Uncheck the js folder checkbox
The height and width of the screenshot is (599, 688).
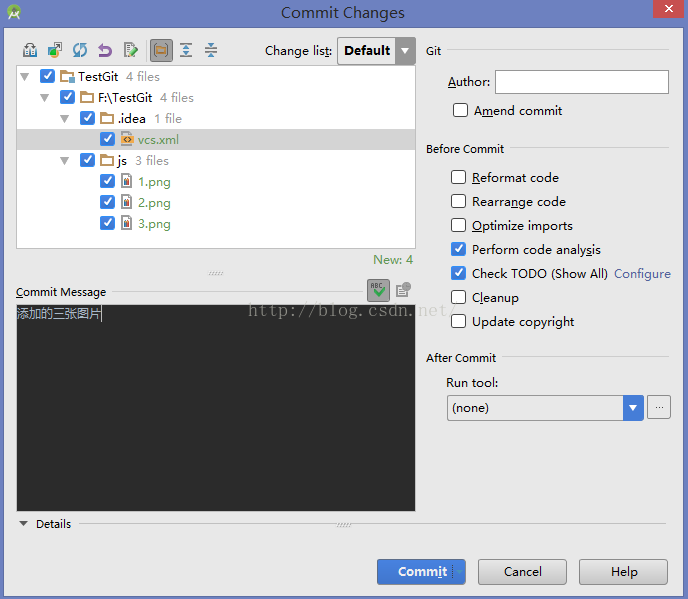[x=87, y=160]
